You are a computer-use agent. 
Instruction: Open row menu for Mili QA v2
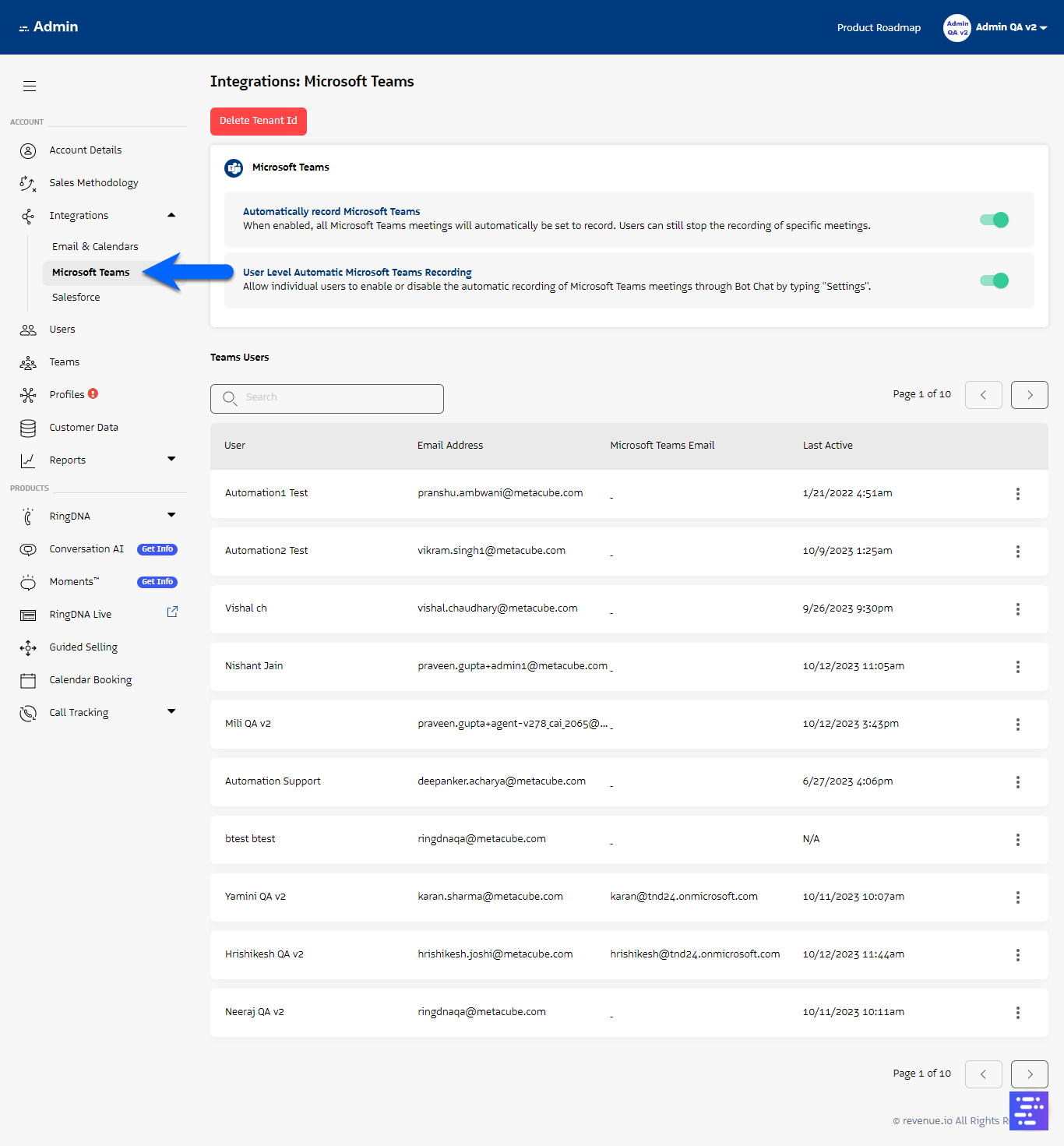(x=1018, y=725)
